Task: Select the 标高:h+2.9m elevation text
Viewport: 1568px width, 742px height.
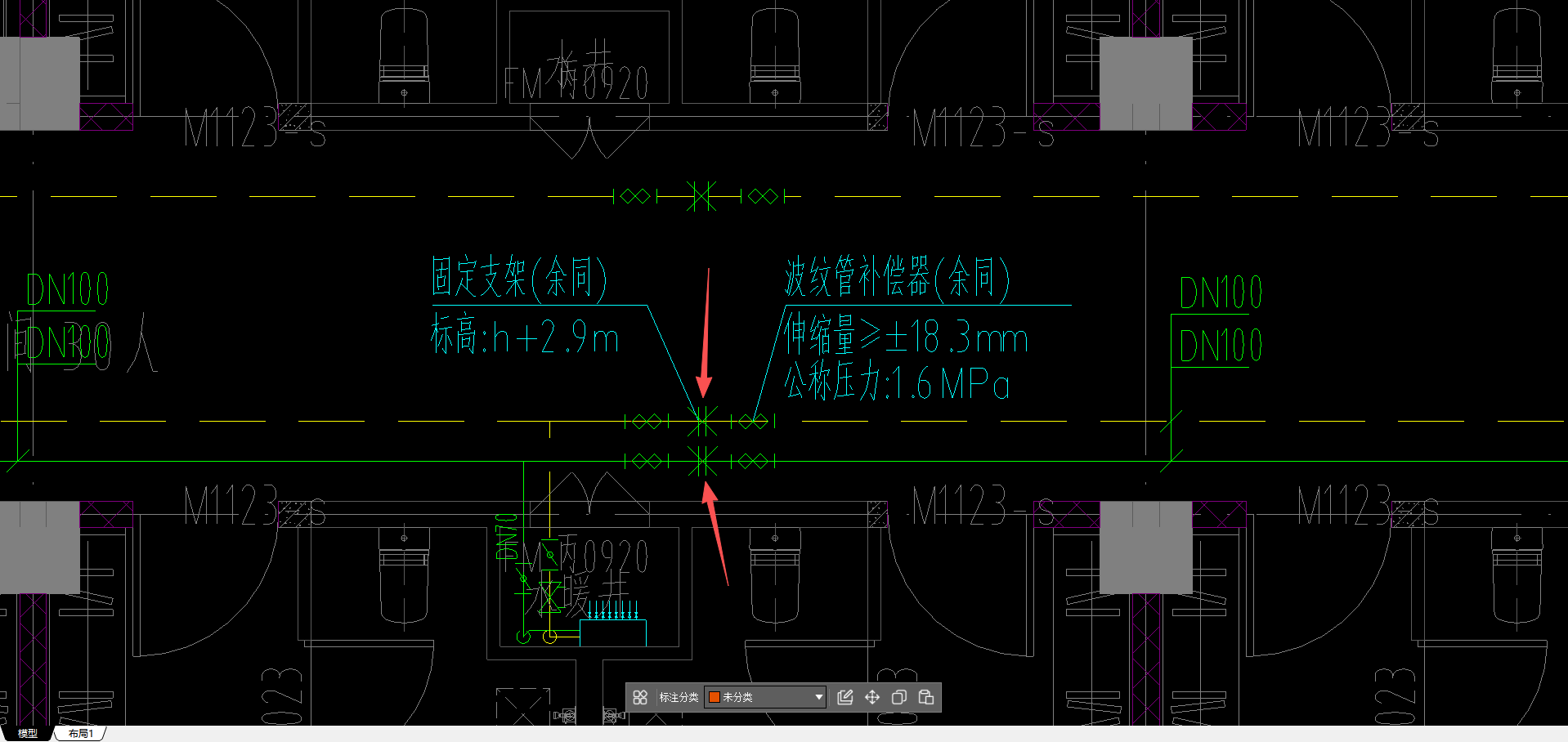Action: point(525,336)
